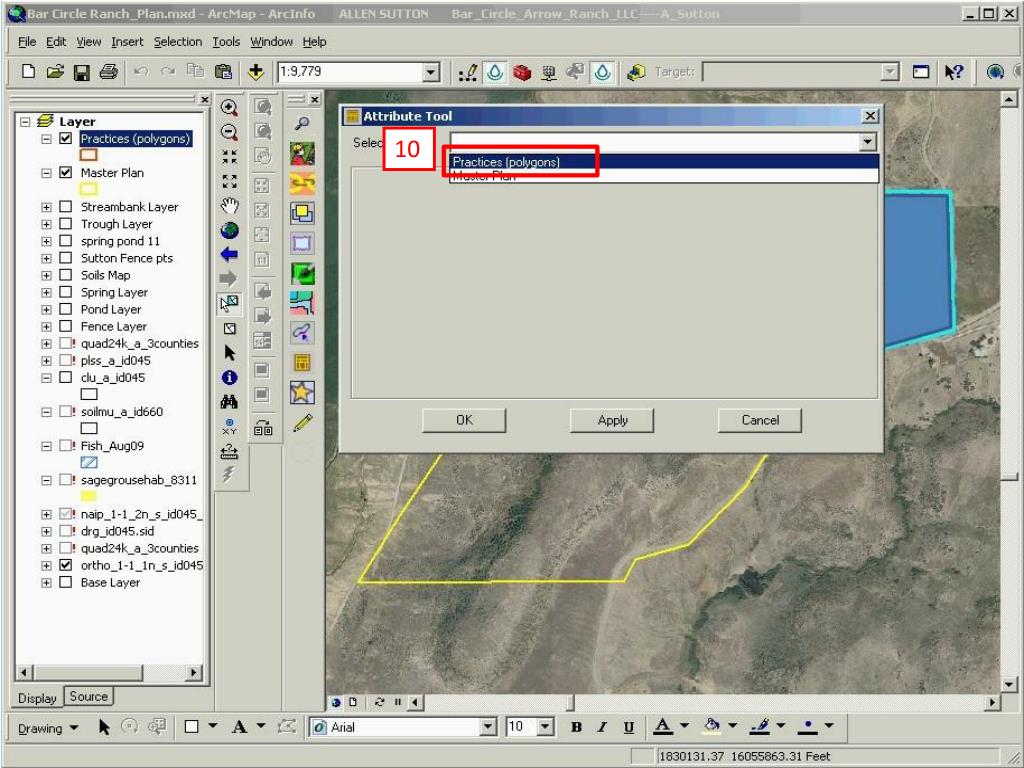The width and height of the screenshot is (1024, 768).
Task: Click OK in Attribute Tool dialog
Action: [x=464, y=420]
